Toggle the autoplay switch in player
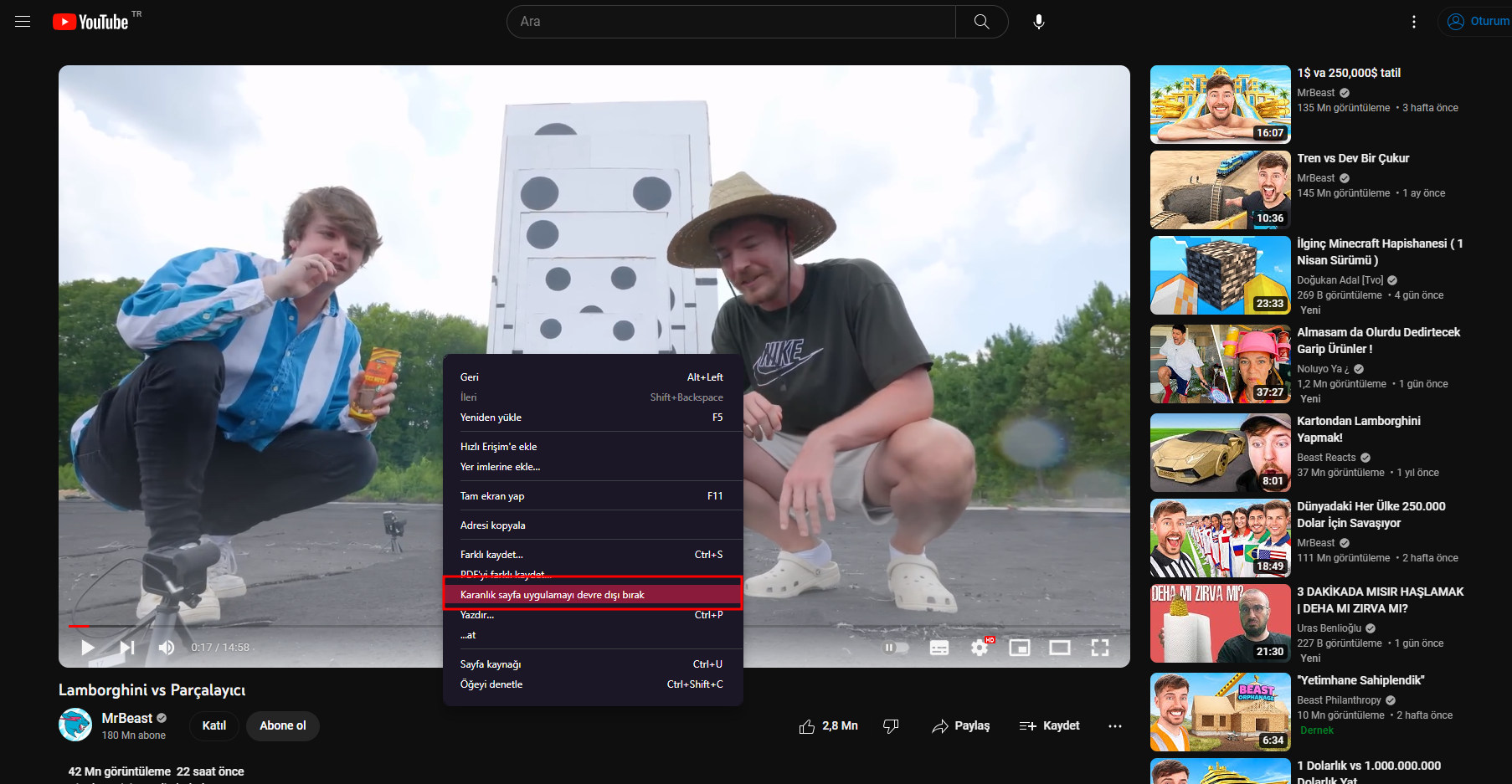This screenshot has width=1512, height=784. [x=896, y=648]
